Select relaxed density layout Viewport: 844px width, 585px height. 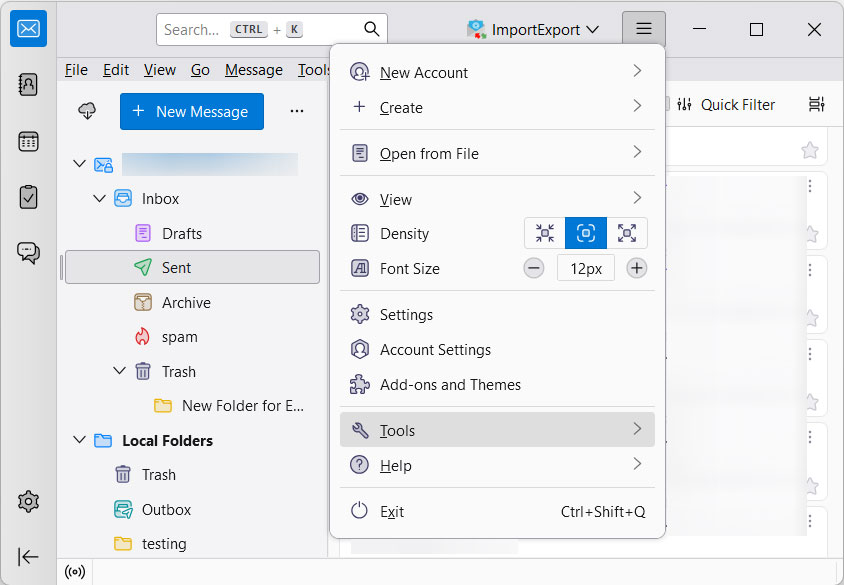(x=627, y=233)
